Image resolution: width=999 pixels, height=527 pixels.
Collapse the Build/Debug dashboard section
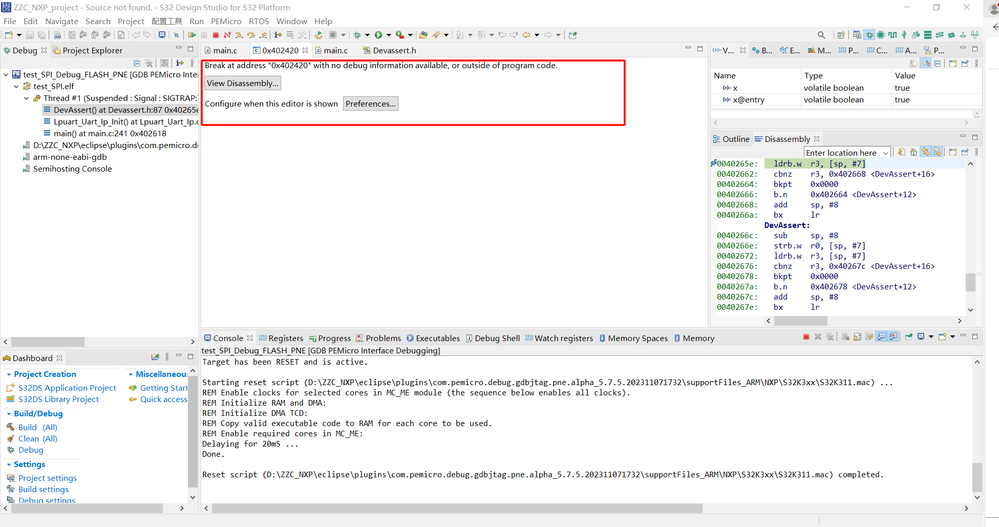(8, 414)
